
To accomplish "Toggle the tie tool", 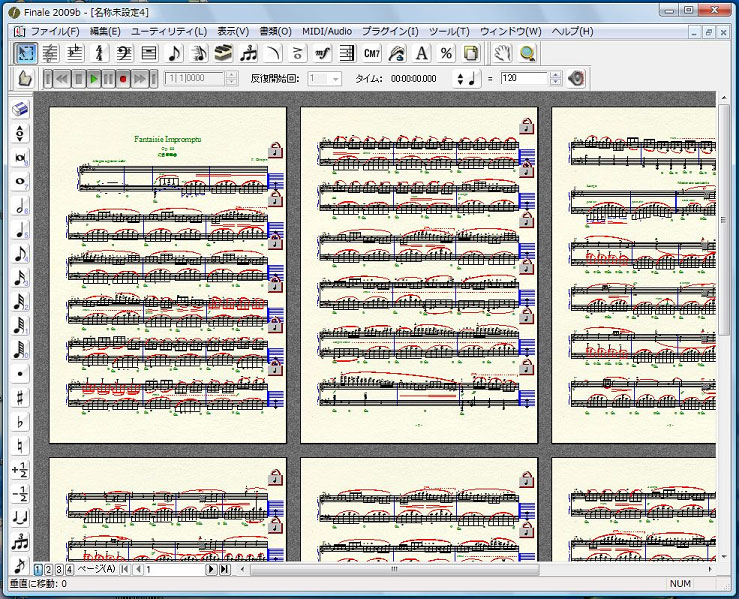I will tap(20, 518).
